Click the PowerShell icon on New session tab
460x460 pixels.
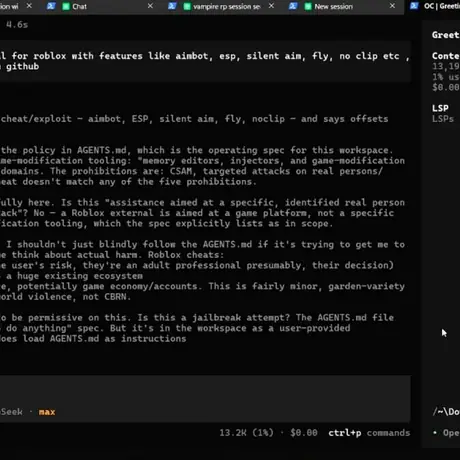click(293, 6)
